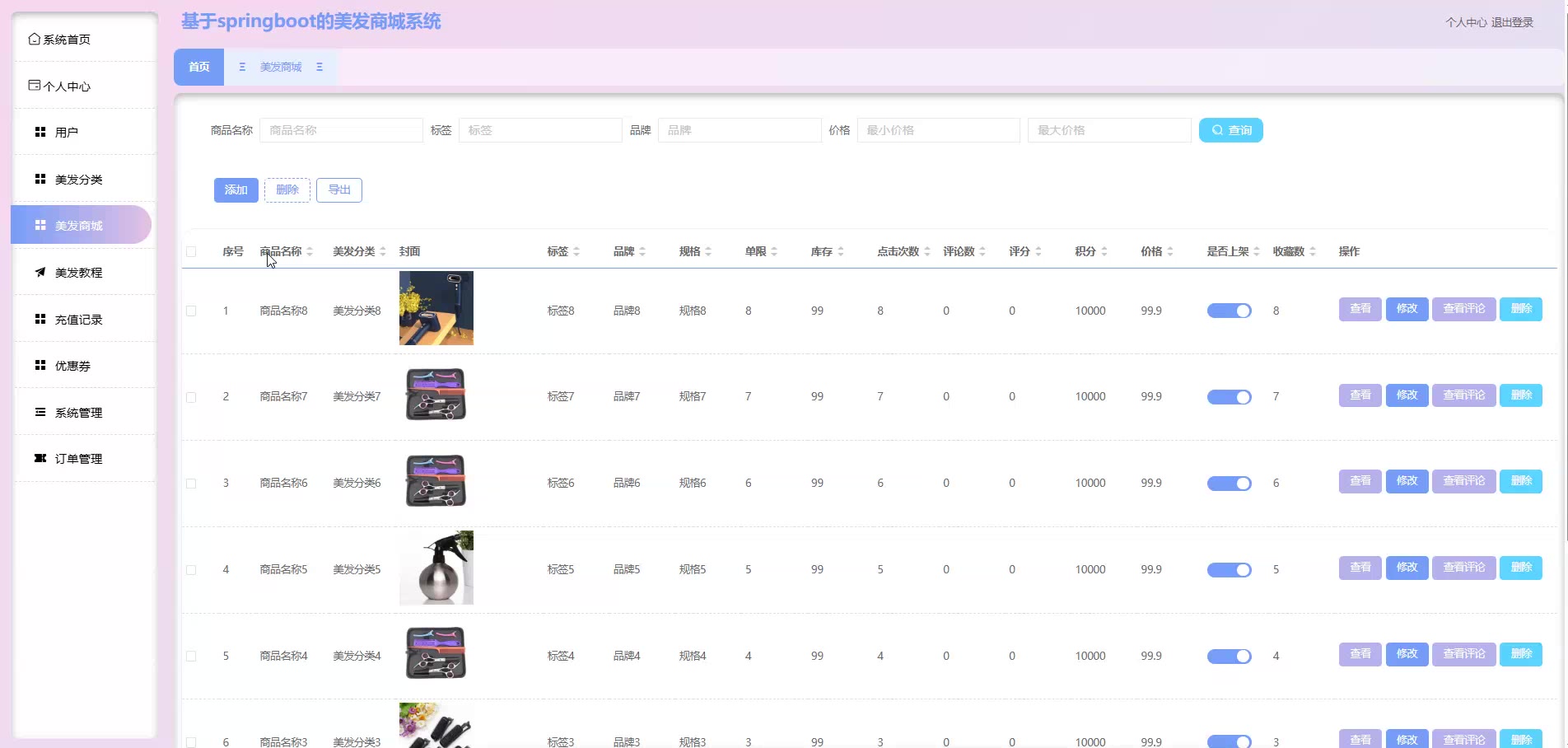This screenshot has height=748, width=1568.
Task: Check the row checkbox for 商品名称7
Action: click(191, 397)
